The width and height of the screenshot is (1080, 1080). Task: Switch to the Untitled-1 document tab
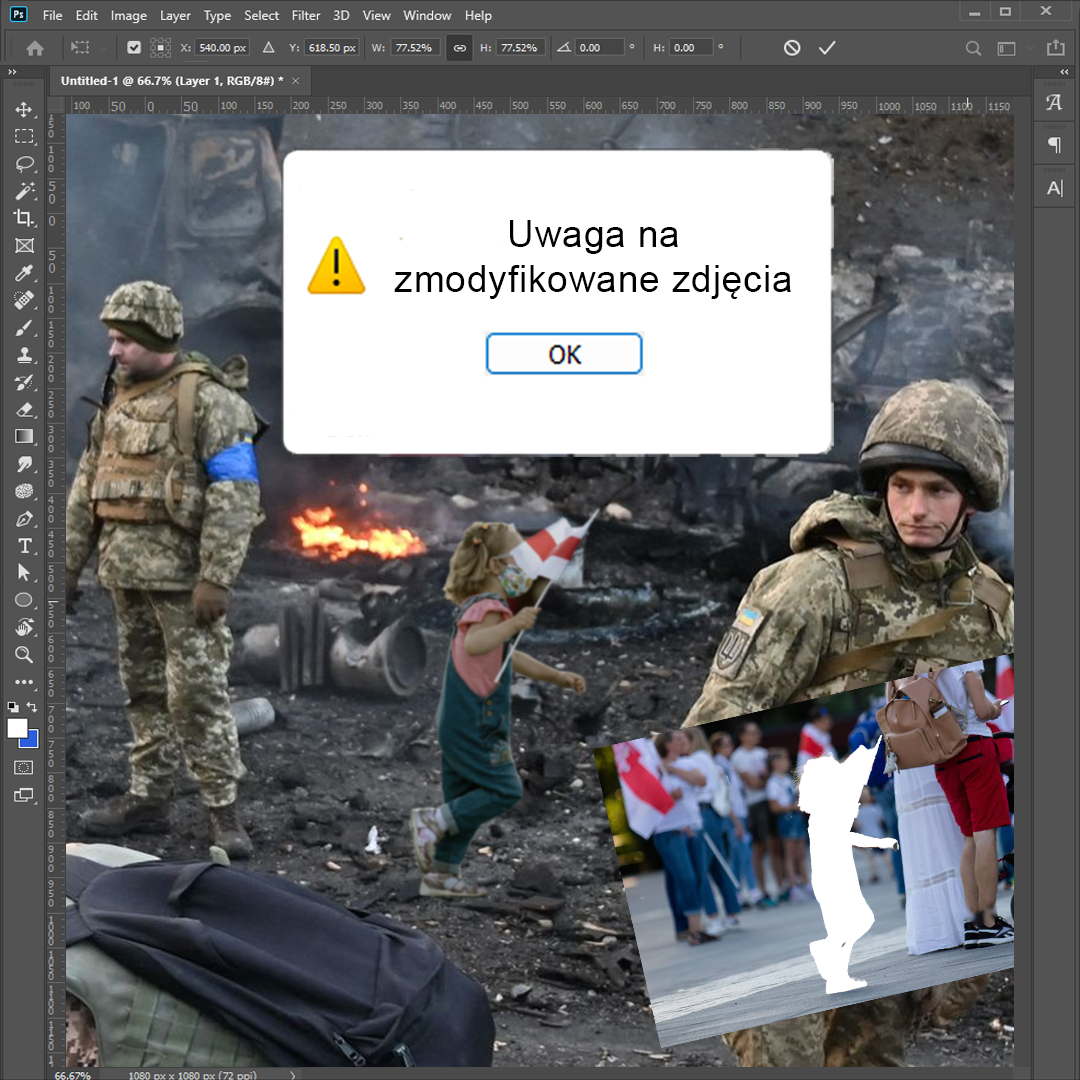171,80
